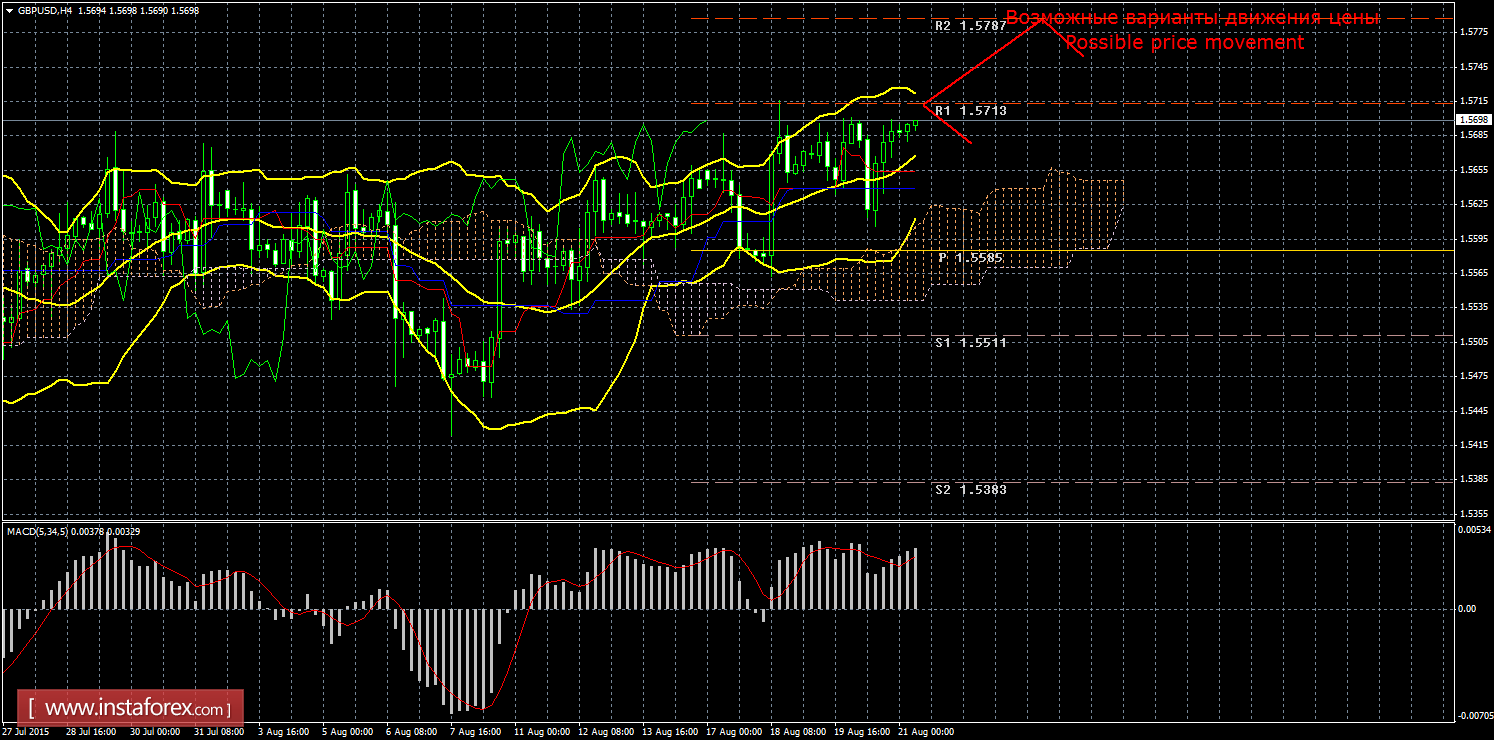Image resolution: width=1494 pixels, height=740 pixels.
Task: Click 1.5715 on the price axis
Action: (1473, 101)
